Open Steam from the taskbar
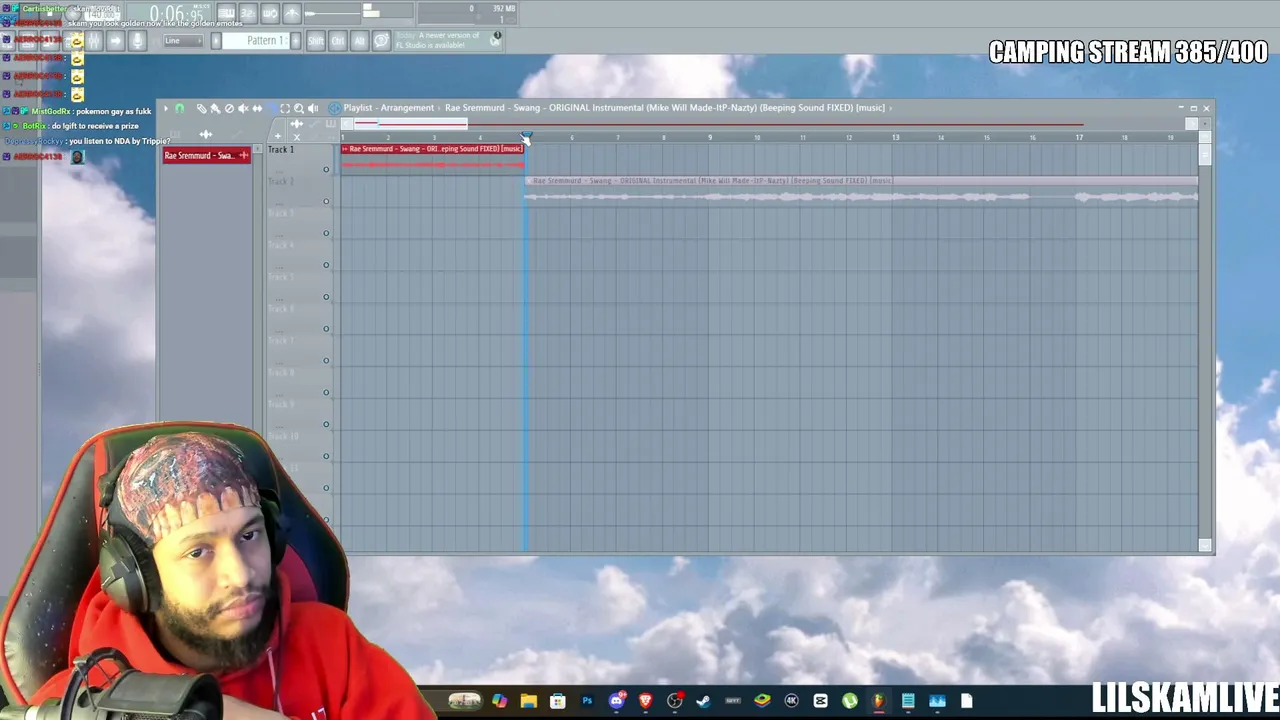 (704, 701)
